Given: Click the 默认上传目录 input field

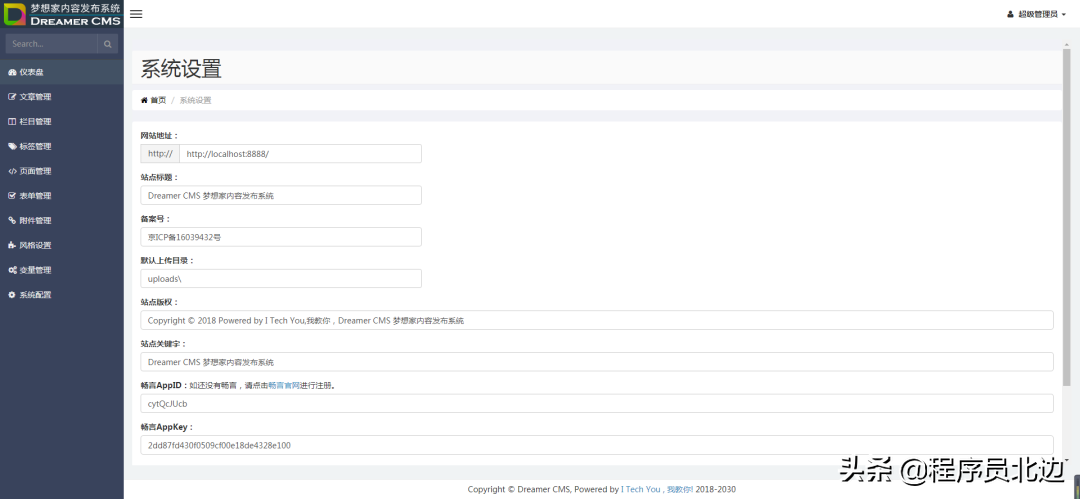Looking at the screenshot, I should tap(281, 278).
